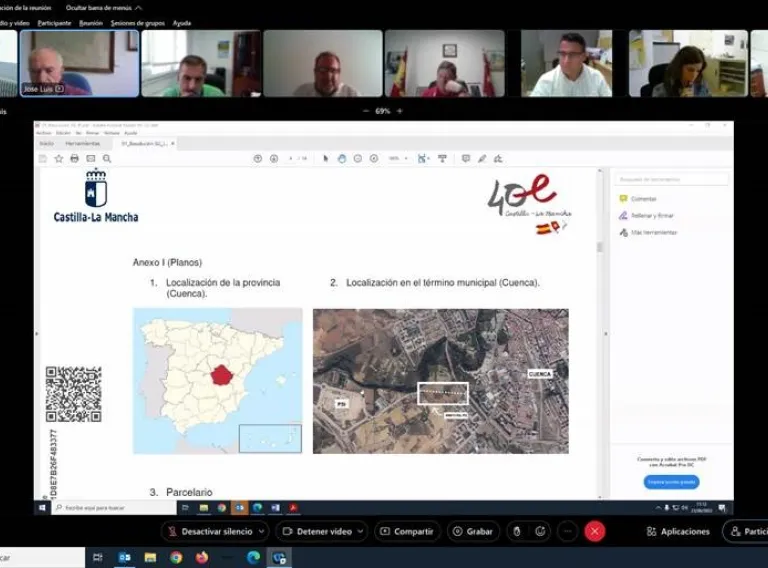The image size is (768, 568).
Task: Expand audio options arrow beside Desactivar silencio
Action: pyautogui.click(x=262, y=531)
